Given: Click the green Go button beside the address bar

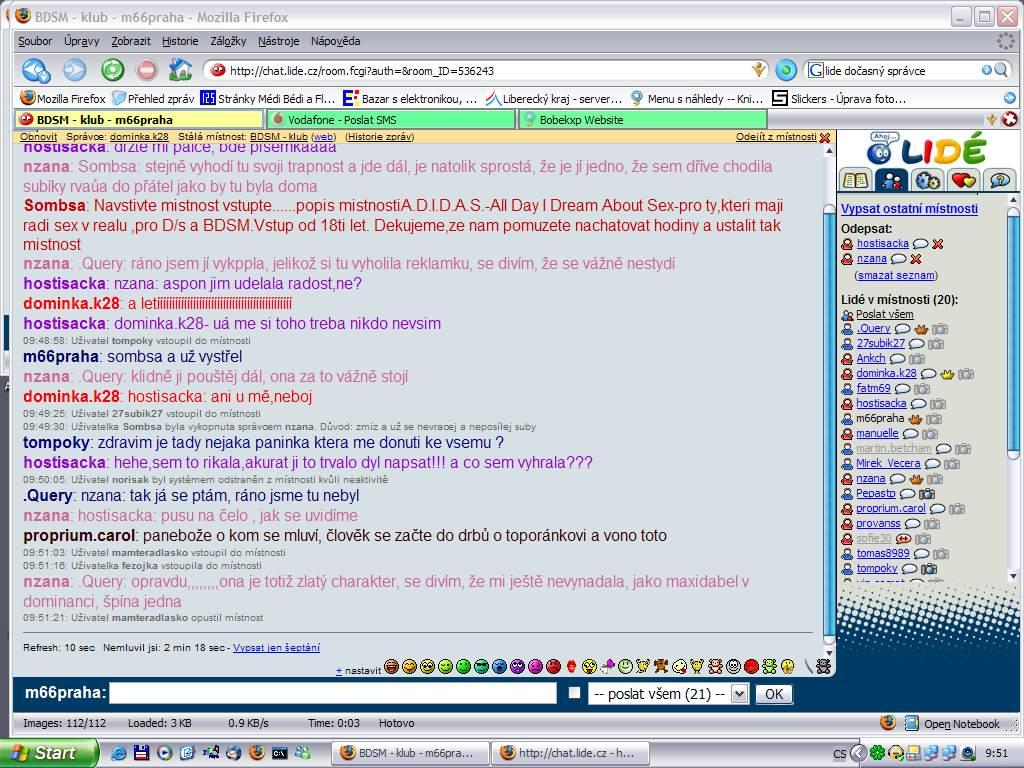Looking at the screenshot, I should point(786,70).
